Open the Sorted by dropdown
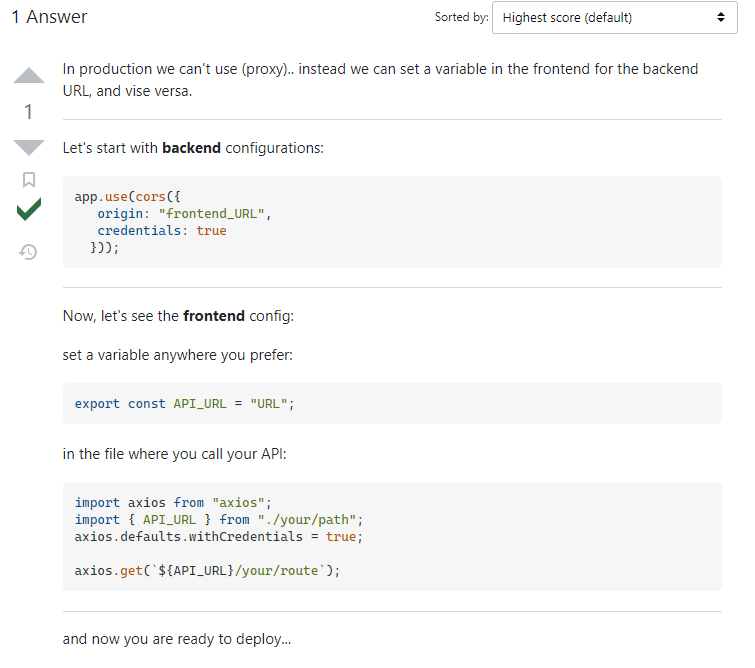 pos(614,18)
